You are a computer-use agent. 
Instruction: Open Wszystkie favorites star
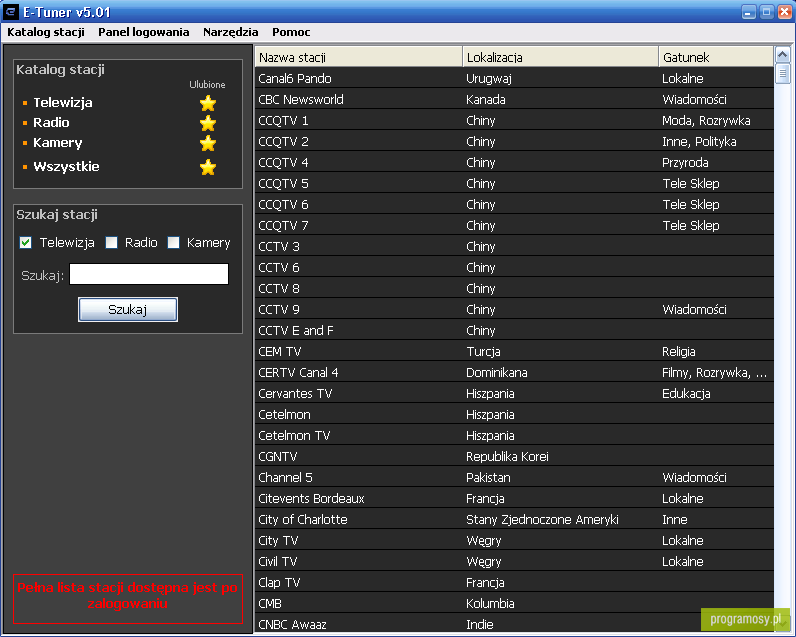[208, 167]
